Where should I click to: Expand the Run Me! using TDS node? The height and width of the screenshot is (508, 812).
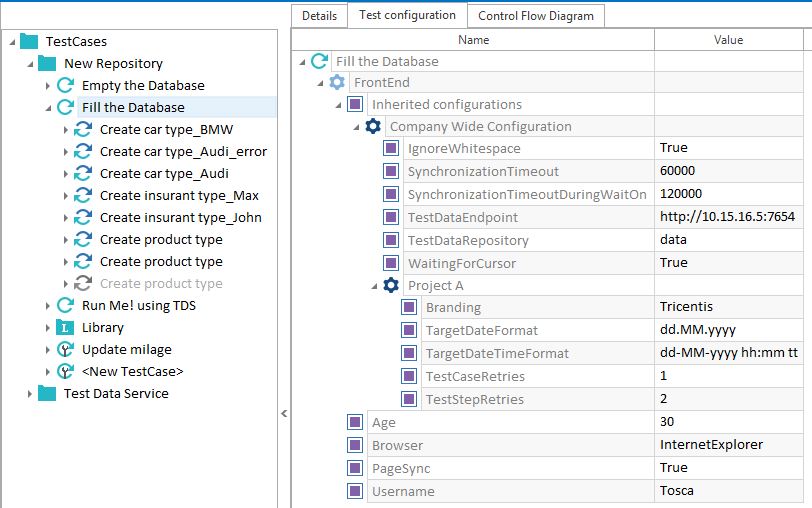pos(47,306)
